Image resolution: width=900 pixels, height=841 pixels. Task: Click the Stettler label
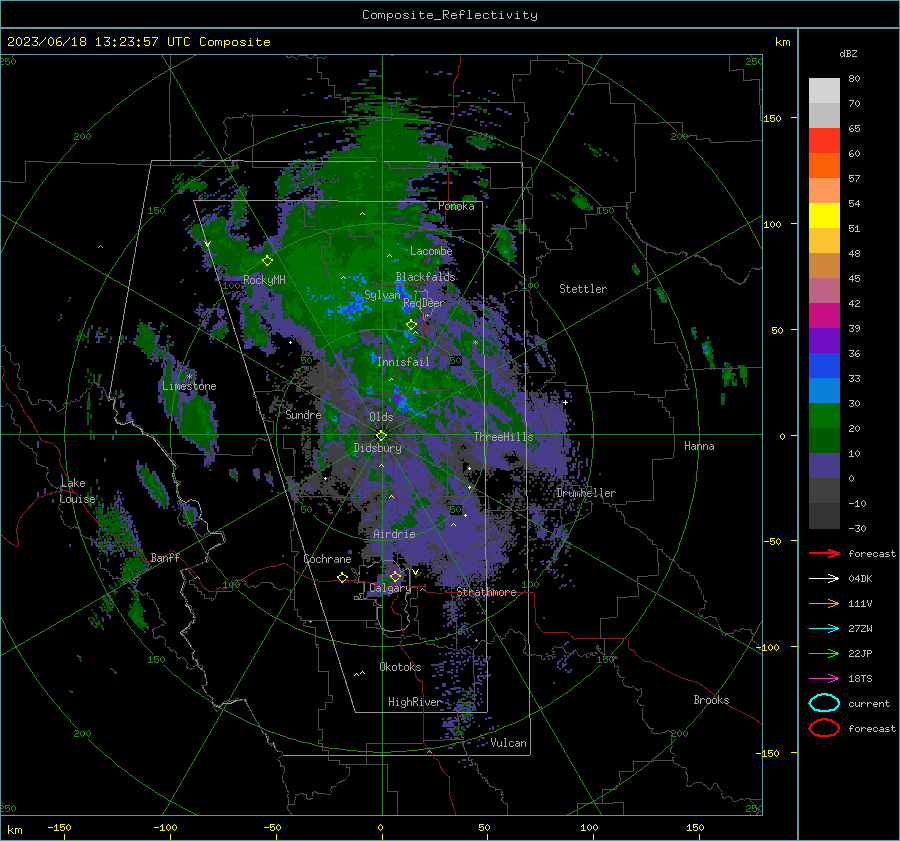pos(583,289)
